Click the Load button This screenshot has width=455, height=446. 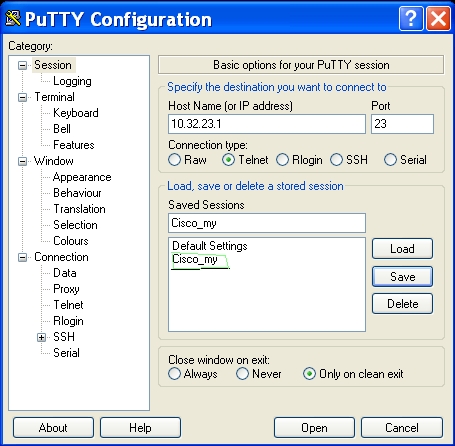402,249
